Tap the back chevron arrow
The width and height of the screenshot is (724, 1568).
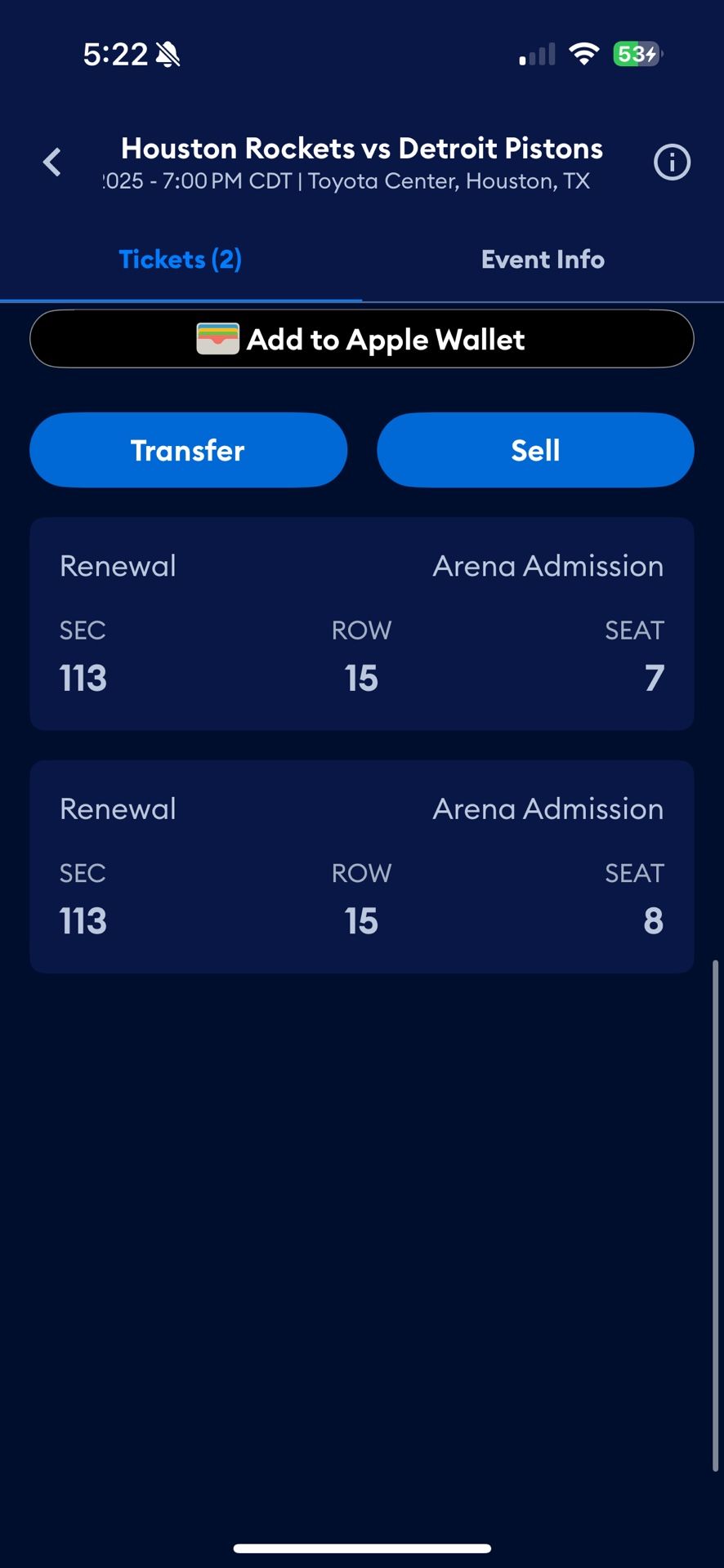tap(52, 162)
